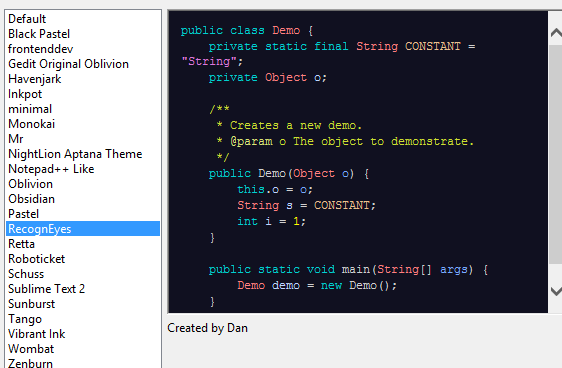Pick the minimal theme
Viewport: 562px width, 368px height.
pos(83,109)
